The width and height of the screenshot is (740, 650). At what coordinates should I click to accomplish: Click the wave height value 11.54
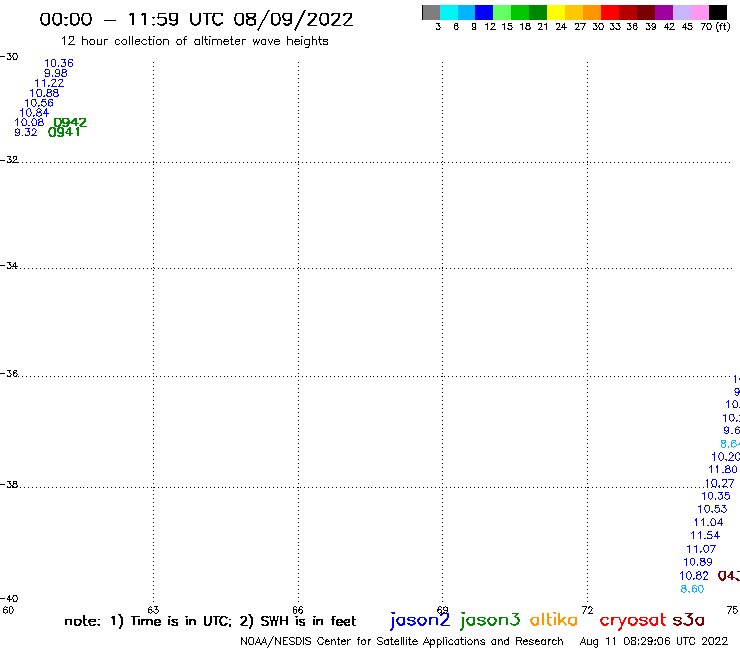705,536
